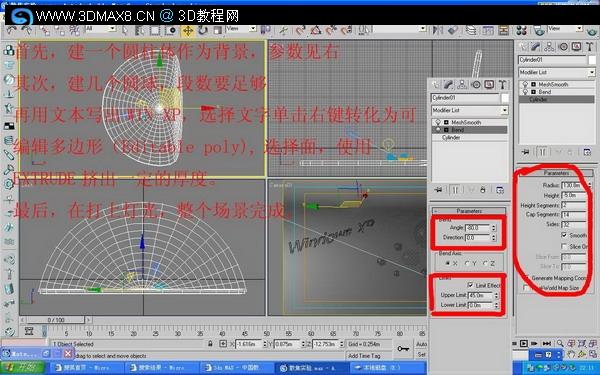Toggle the Real-World Map Size checkbox
The width and height of the screenshot is (600, 375).
(526, 288)
